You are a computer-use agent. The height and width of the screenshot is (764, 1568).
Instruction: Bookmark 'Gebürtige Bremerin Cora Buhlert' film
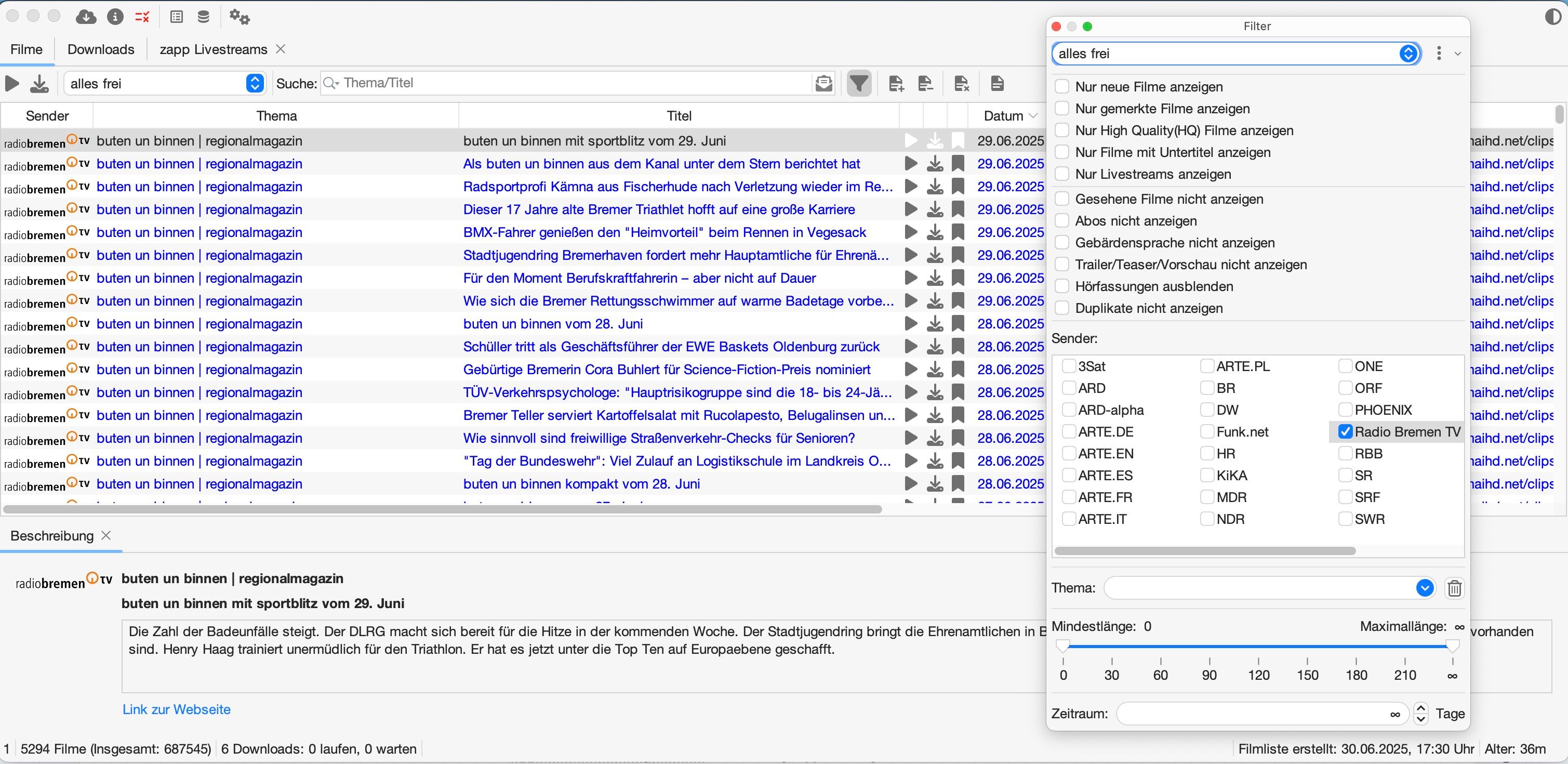tap(958, 370)
